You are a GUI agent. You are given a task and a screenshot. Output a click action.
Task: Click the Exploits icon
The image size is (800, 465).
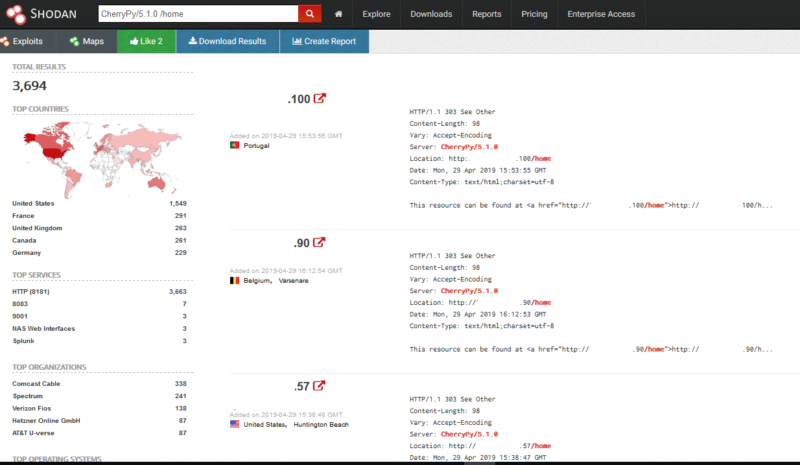(x=5, y=41)
